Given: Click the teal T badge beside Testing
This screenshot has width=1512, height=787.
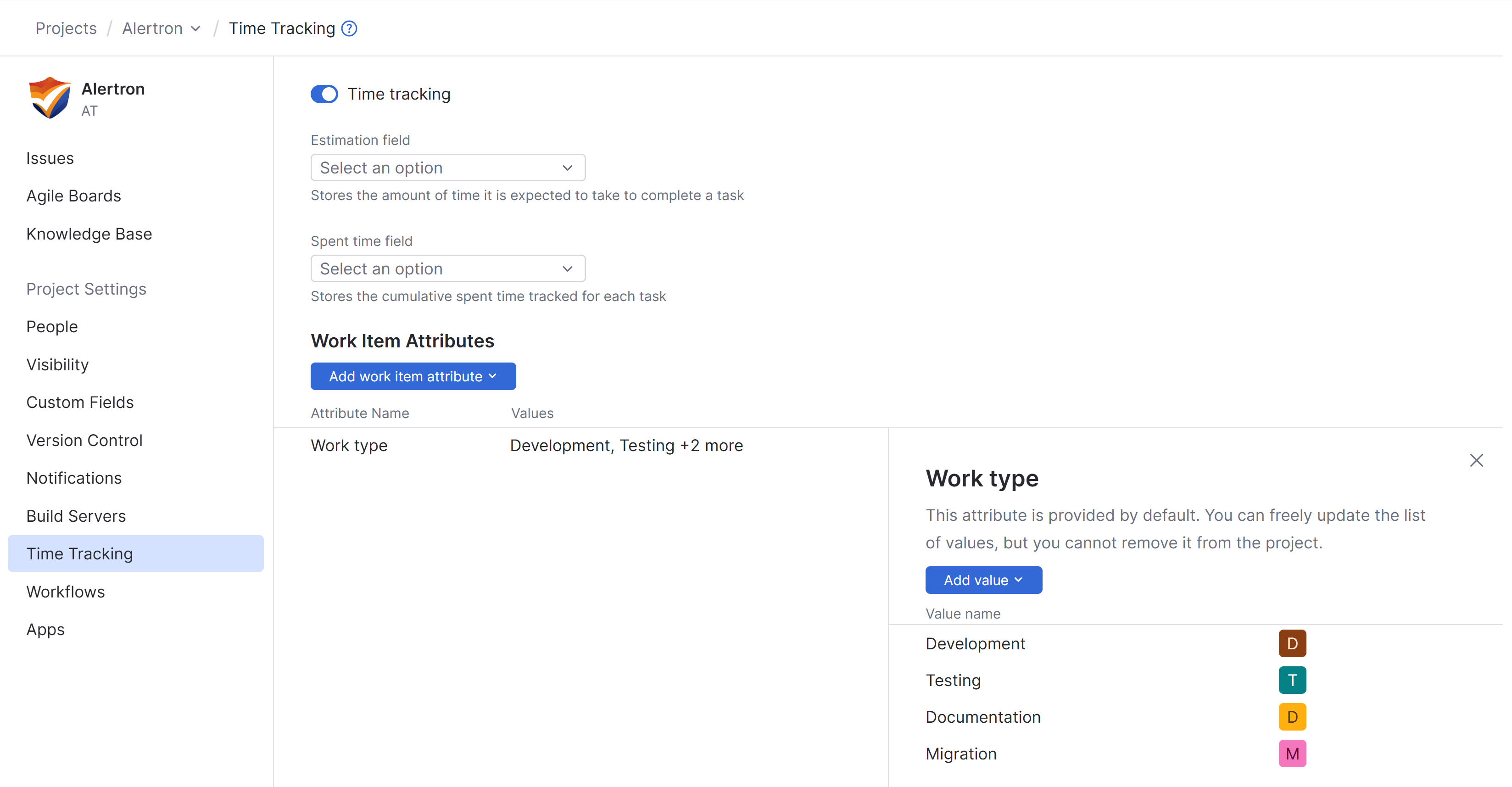Looking at the screenshot, I should click(x=1292, y=680).
